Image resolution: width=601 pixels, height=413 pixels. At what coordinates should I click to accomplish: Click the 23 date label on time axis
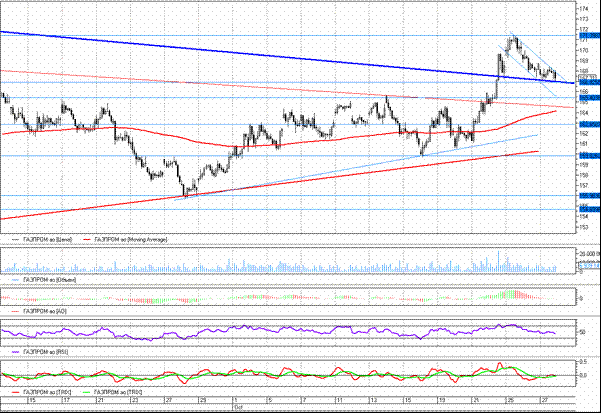(133, 400)
